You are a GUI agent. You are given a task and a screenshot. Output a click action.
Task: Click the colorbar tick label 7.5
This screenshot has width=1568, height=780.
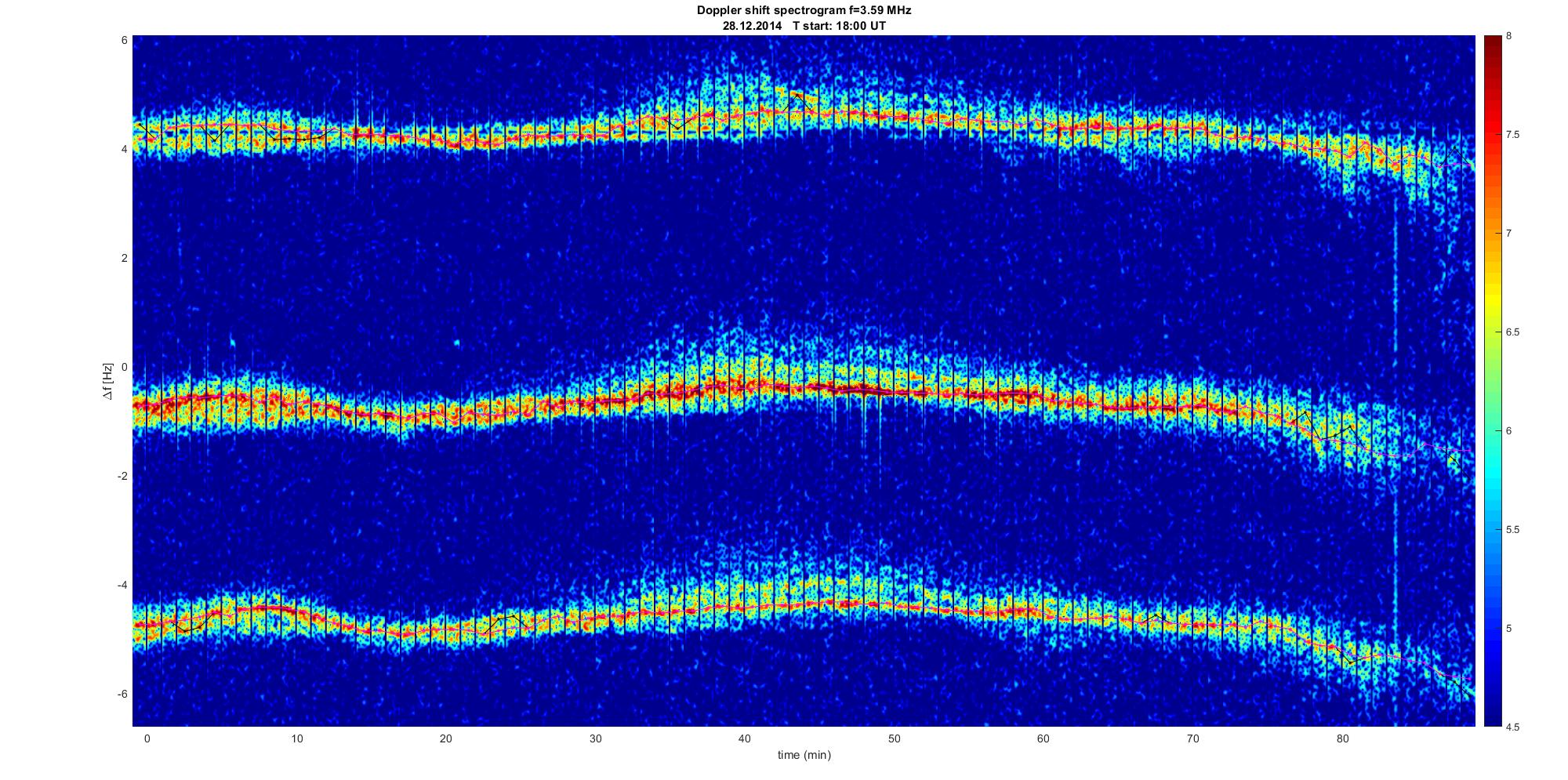[x=1512, y=135]
